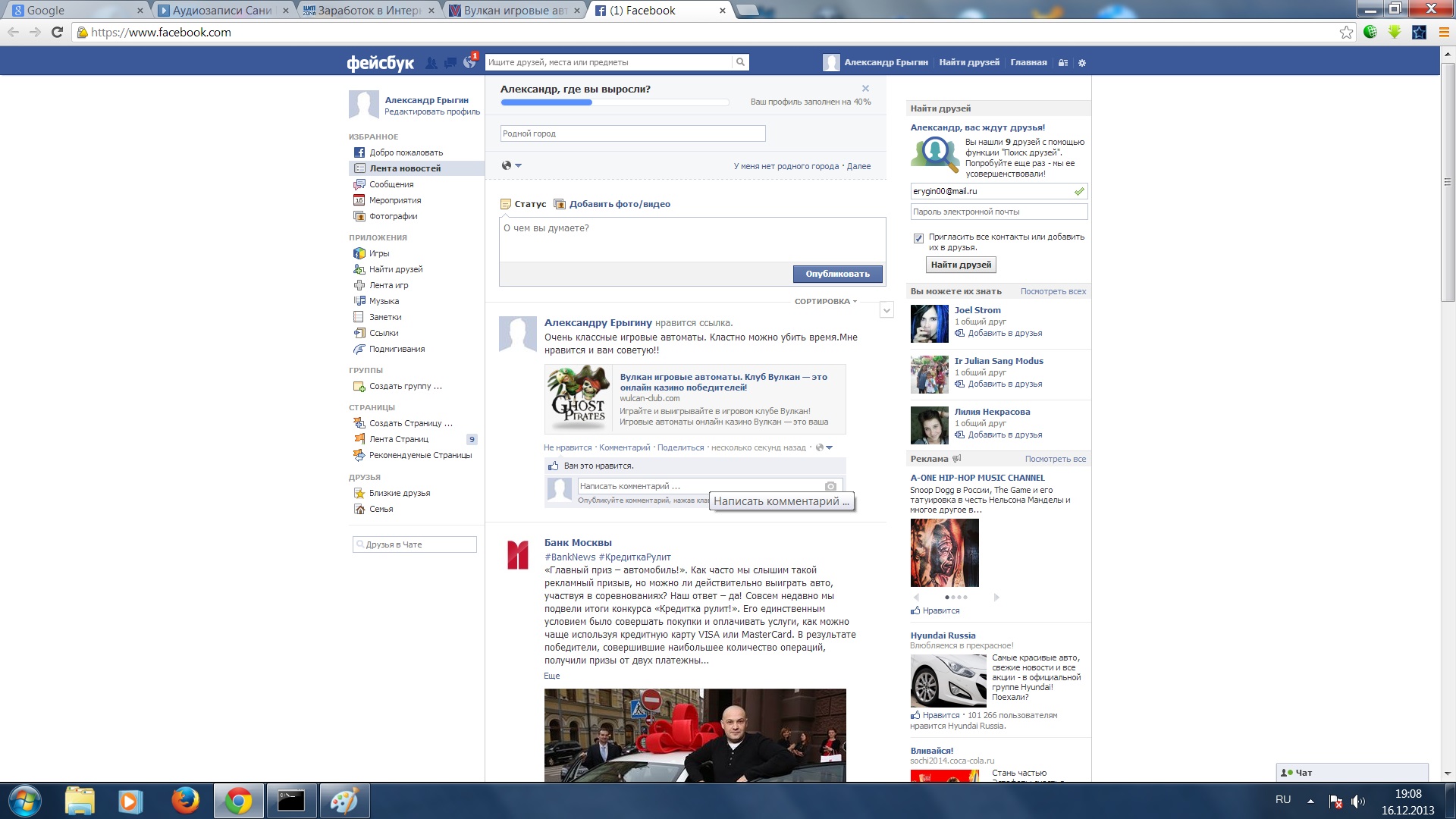The height and width of the screenshot is (819, 1456).
Task: Open notifications globe with red badge
Action: coord(470,62)
